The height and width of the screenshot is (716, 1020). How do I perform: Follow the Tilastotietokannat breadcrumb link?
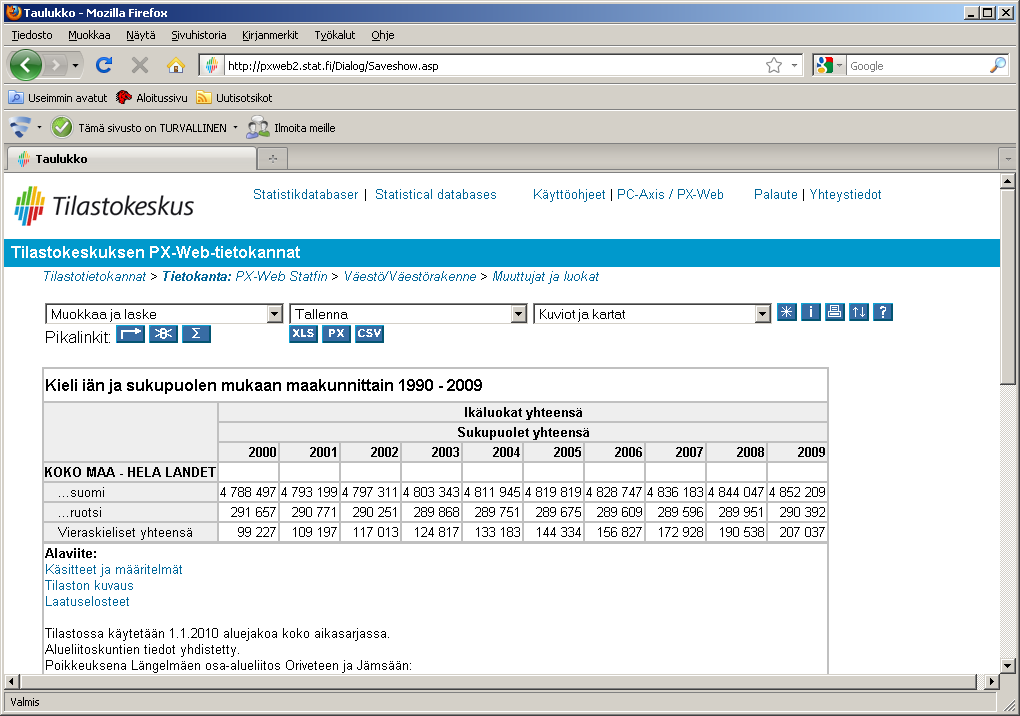pyautogui.click(x=94, y=276)
